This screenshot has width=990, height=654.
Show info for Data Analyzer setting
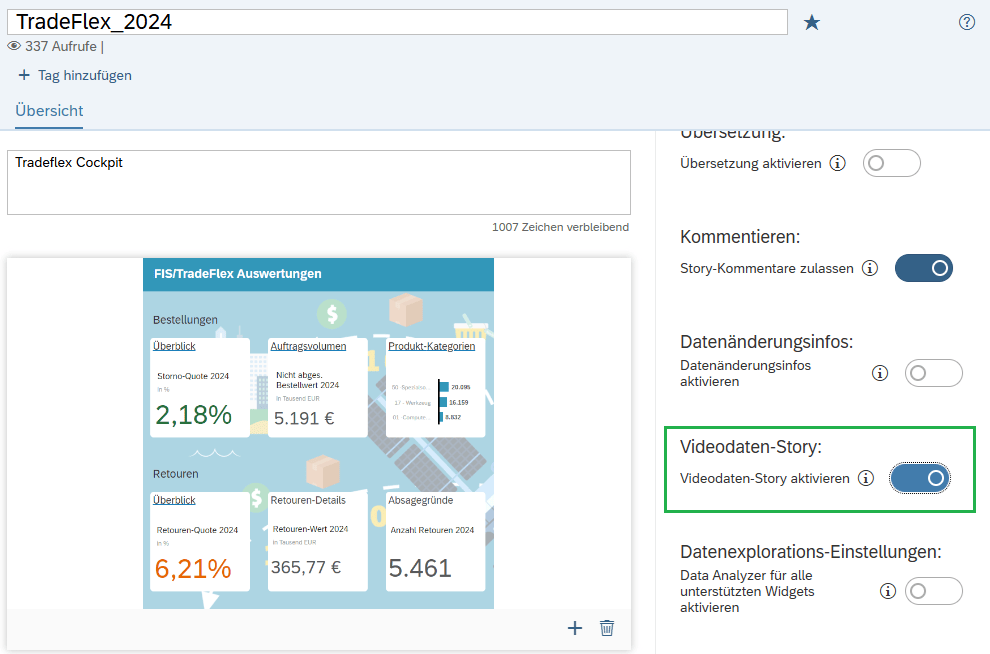pos(888,591)
